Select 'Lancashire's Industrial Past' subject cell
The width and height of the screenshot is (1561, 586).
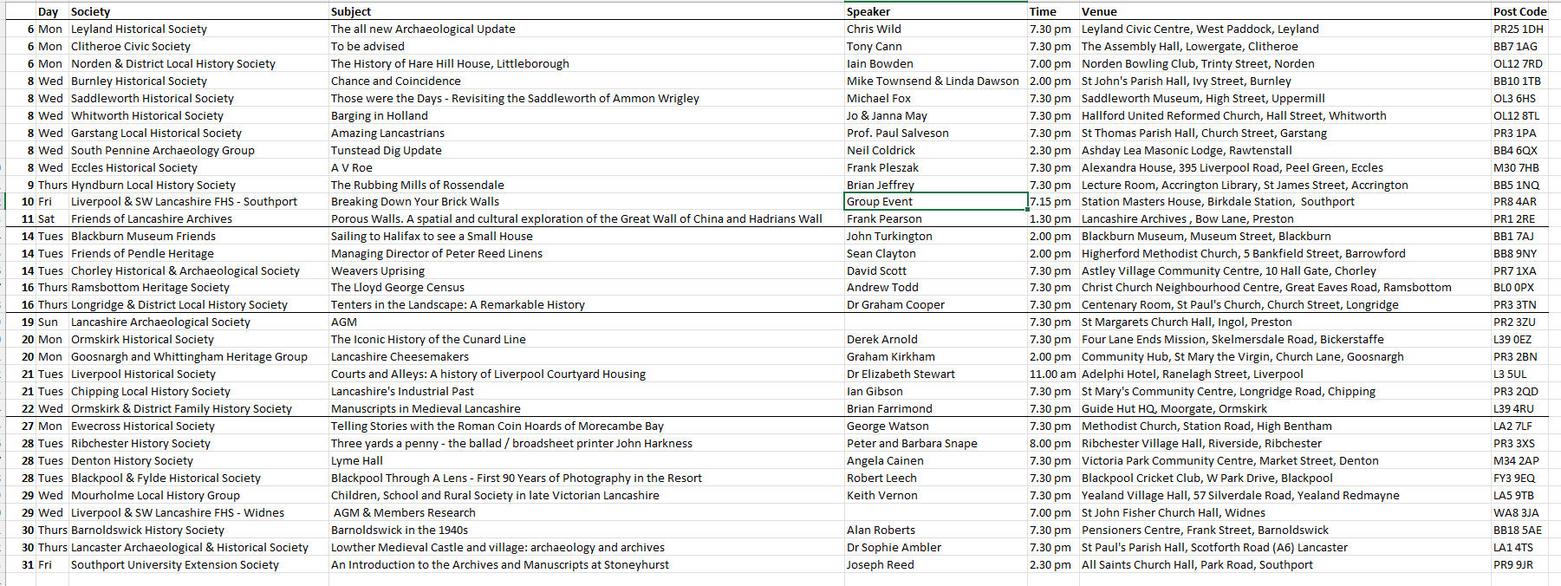pyautogui.click(x=586, y=392)
